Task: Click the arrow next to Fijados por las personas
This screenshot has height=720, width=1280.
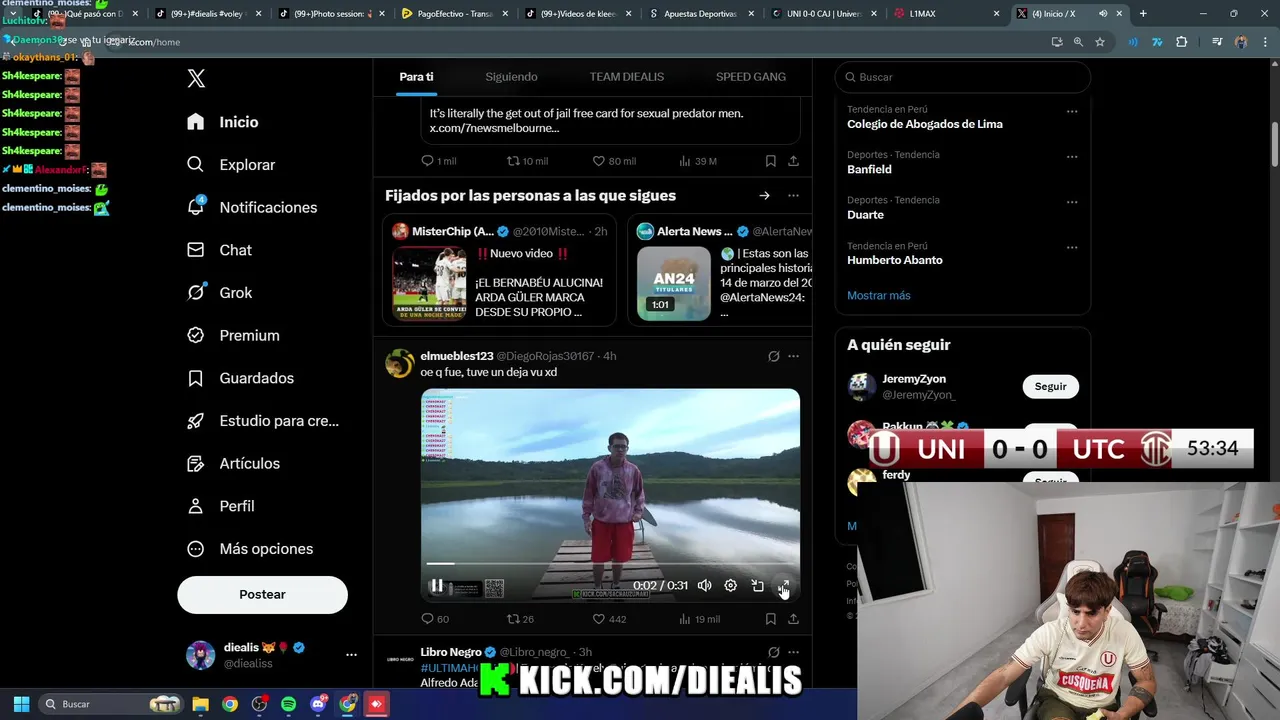Action: [x=764, y=196]
